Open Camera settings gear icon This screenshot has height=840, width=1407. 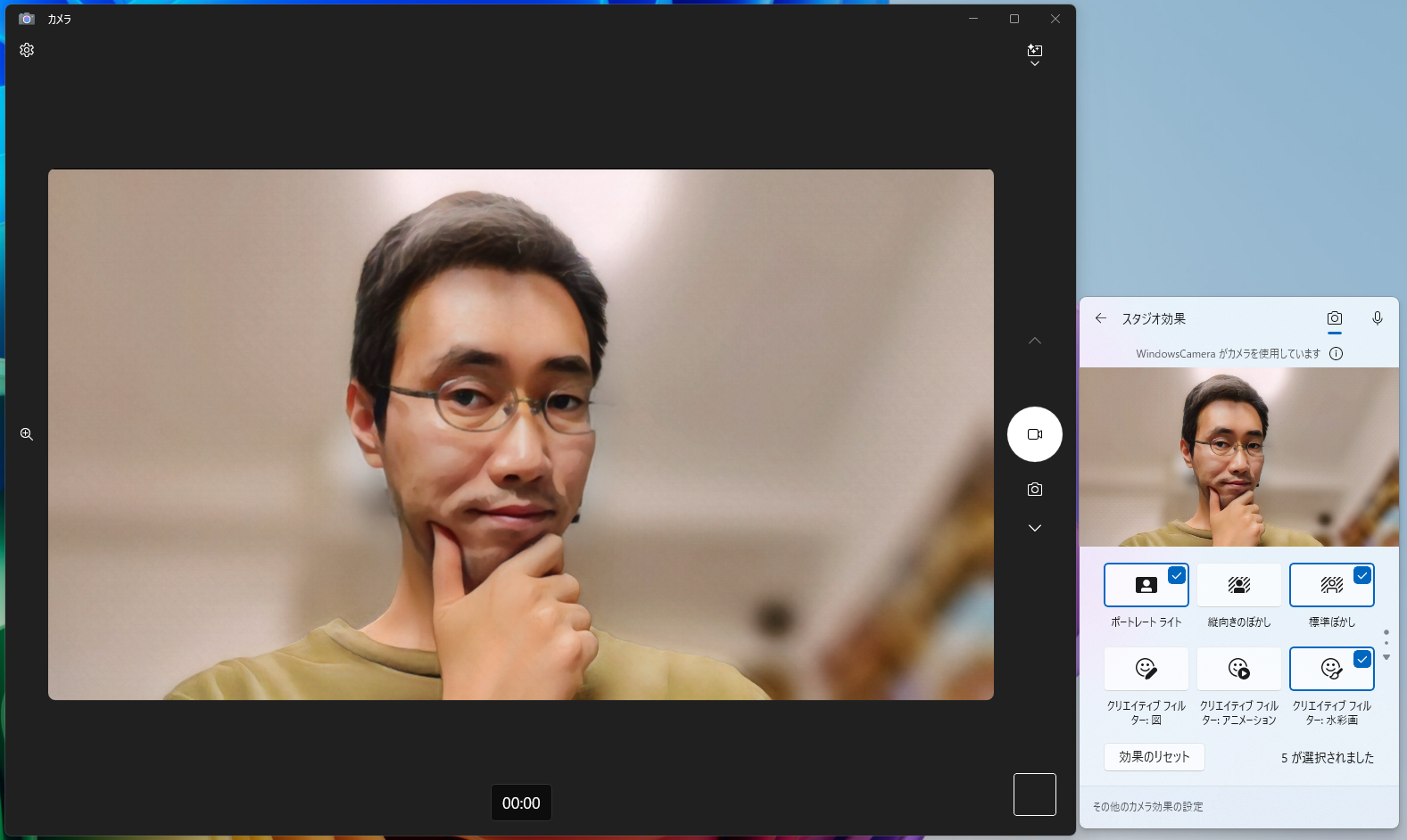[x=27, y=50]
